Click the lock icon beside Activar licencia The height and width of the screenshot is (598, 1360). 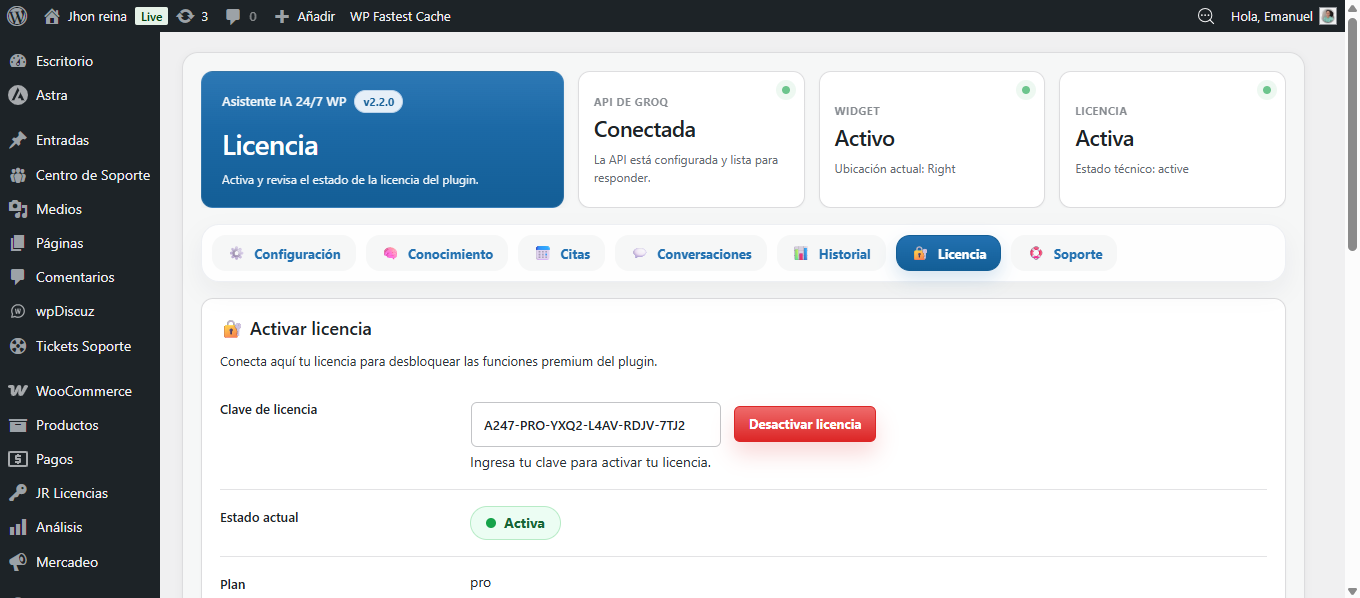tap(231, 329)
